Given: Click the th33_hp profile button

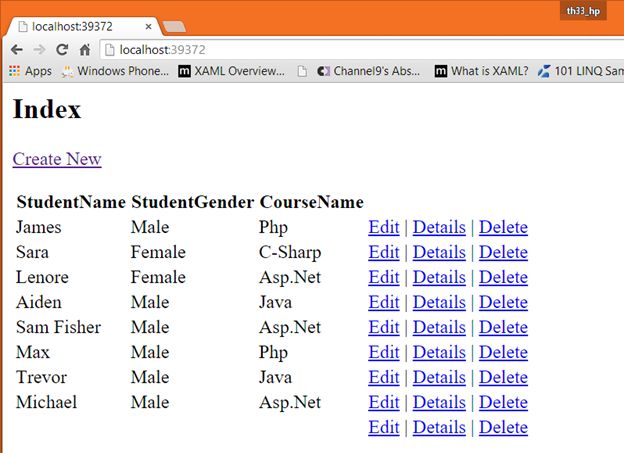Looking at the screenshot, I should tap(583, 11).
